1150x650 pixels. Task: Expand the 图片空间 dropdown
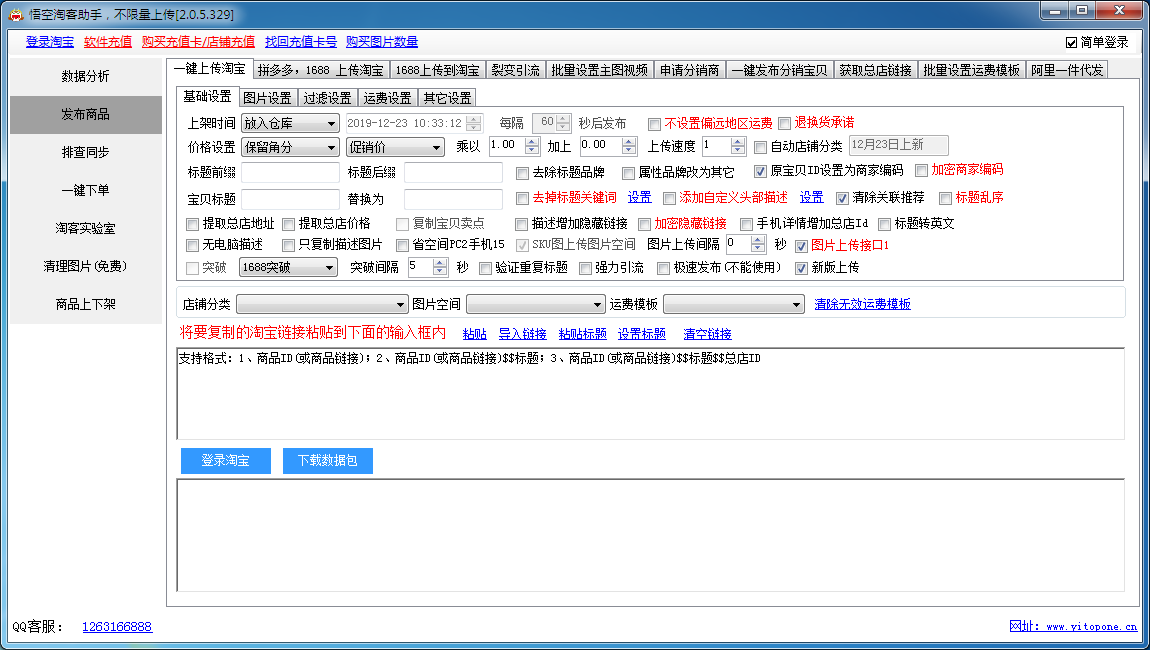point(535,304)
